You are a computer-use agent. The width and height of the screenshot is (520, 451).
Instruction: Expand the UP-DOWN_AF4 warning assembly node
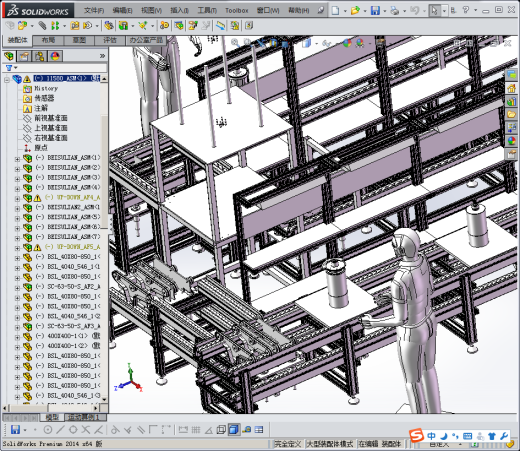coord(17,199)
